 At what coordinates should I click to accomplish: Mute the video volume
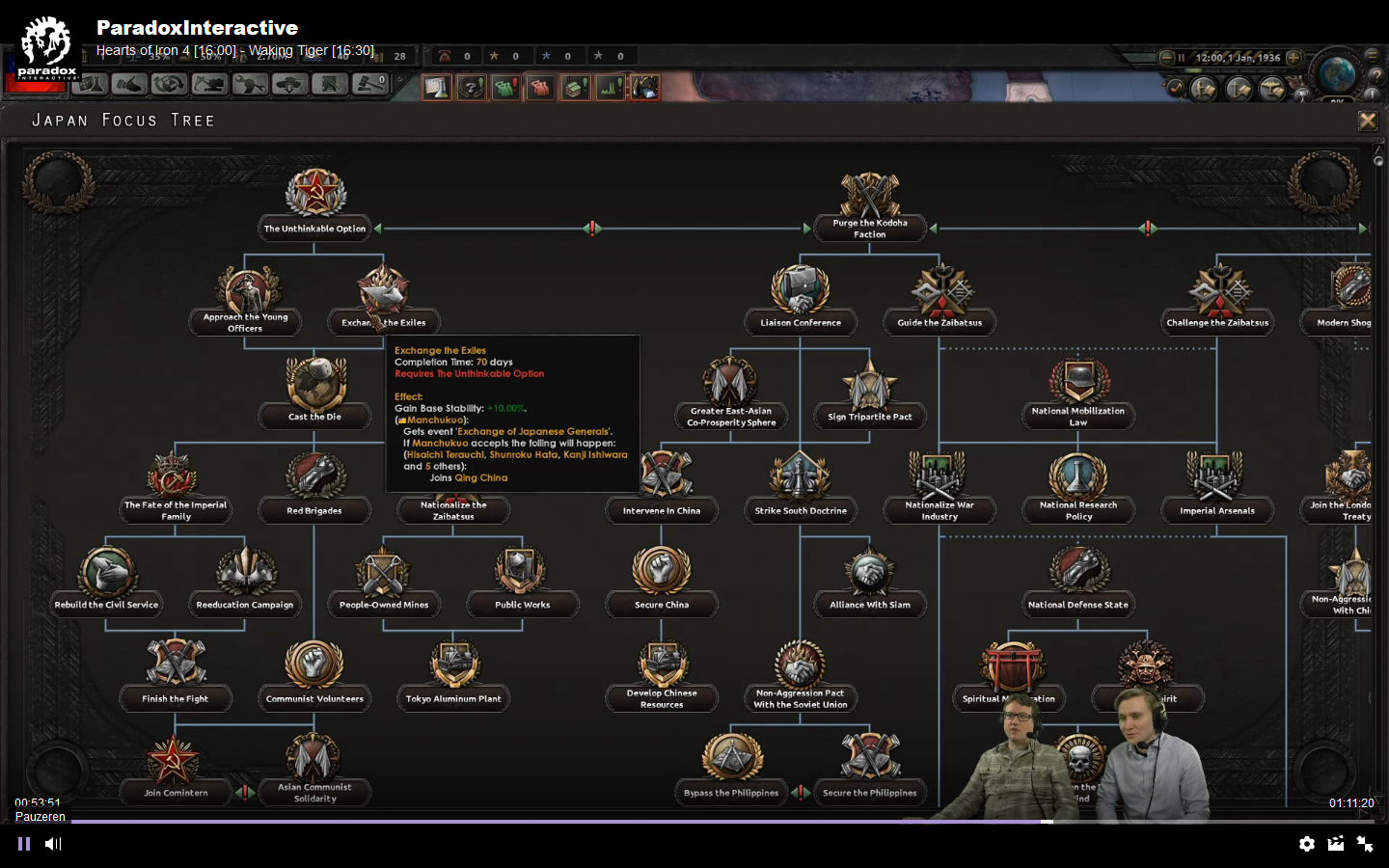pyautogui.click(x=53, y=844)
